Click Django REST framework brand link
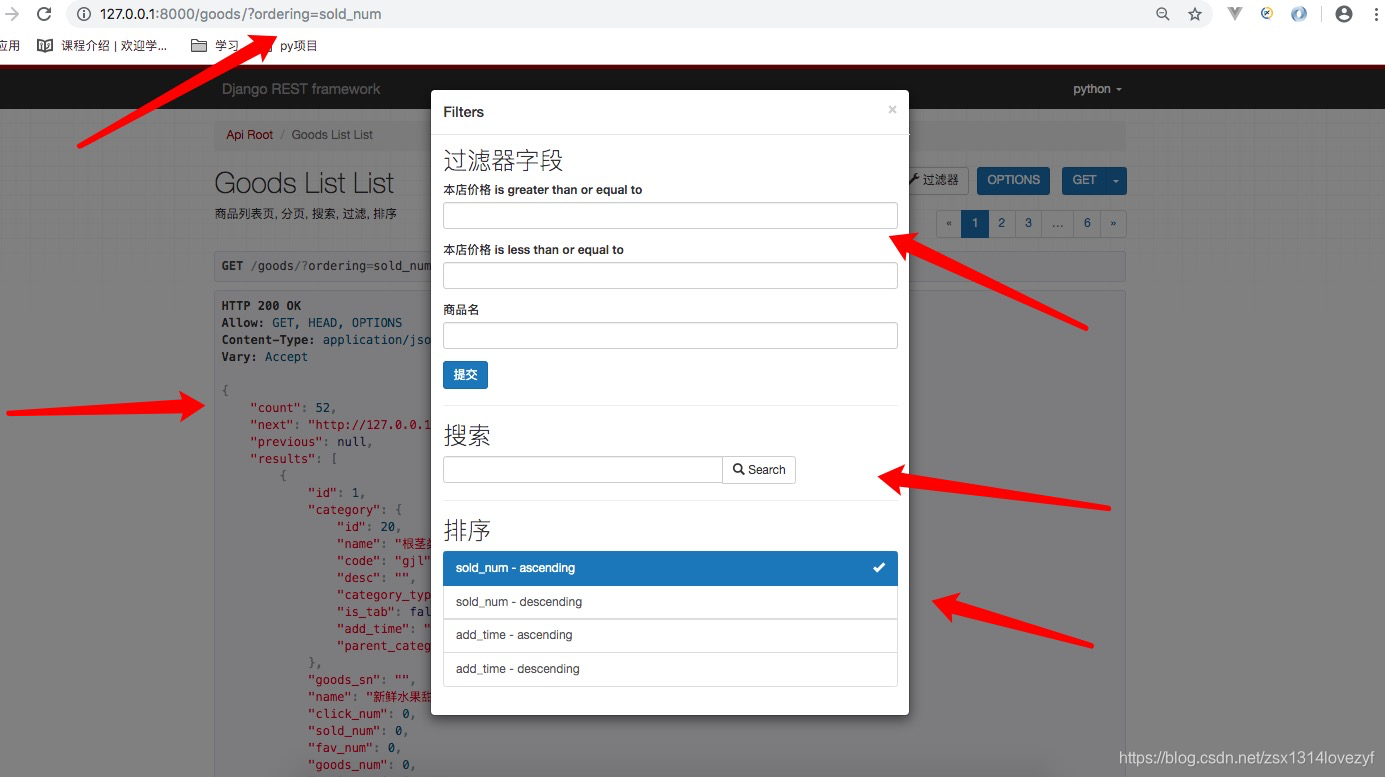The image size is (1385, 777). pos(301,89)
